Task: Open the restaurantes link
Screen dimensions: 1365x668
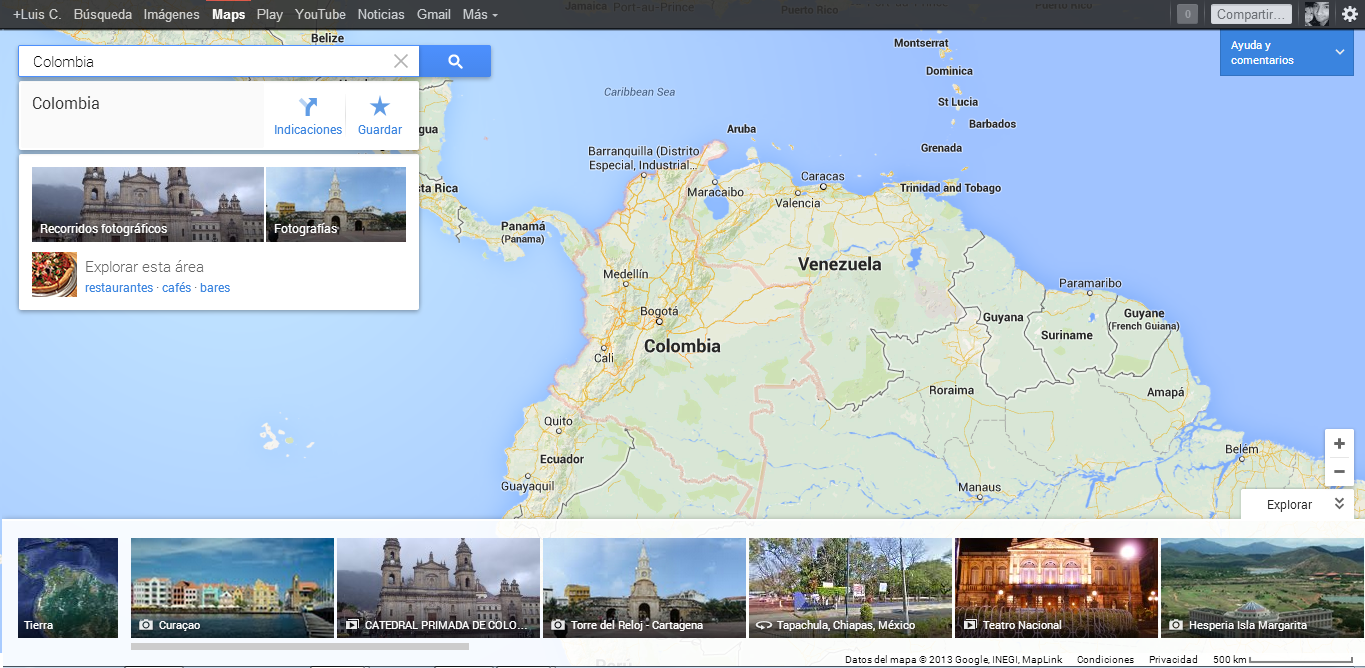Action: pos(119,288)
